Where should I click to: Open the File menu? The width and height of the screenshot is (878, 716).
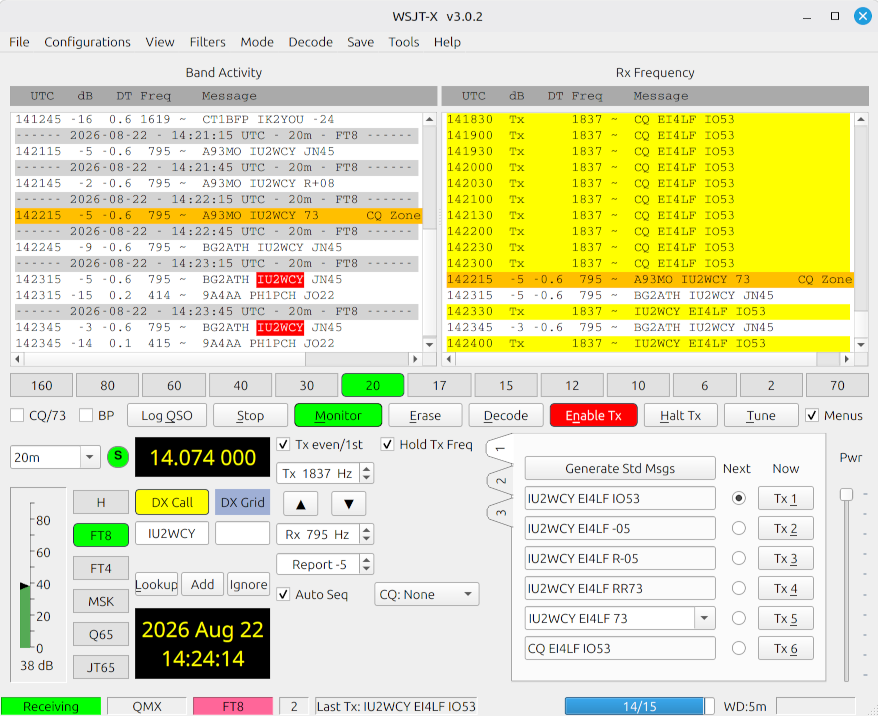19,42
